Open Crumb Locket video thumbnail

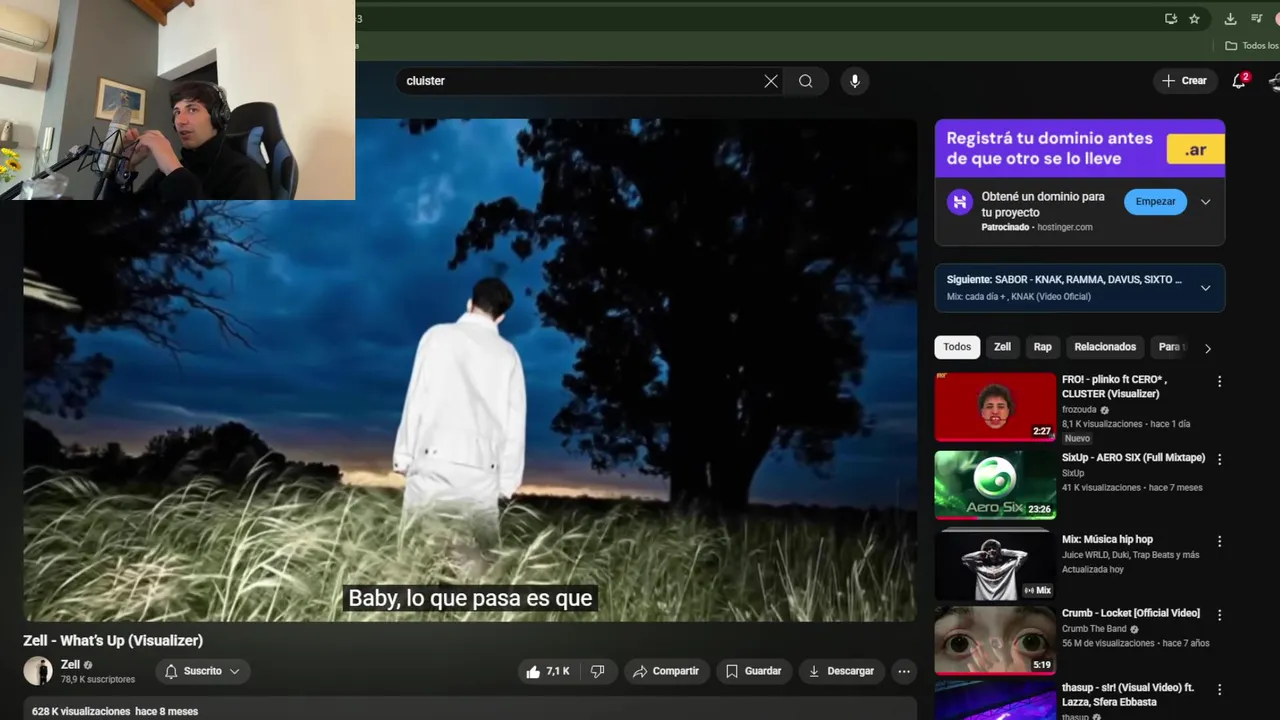click(995, 640)
